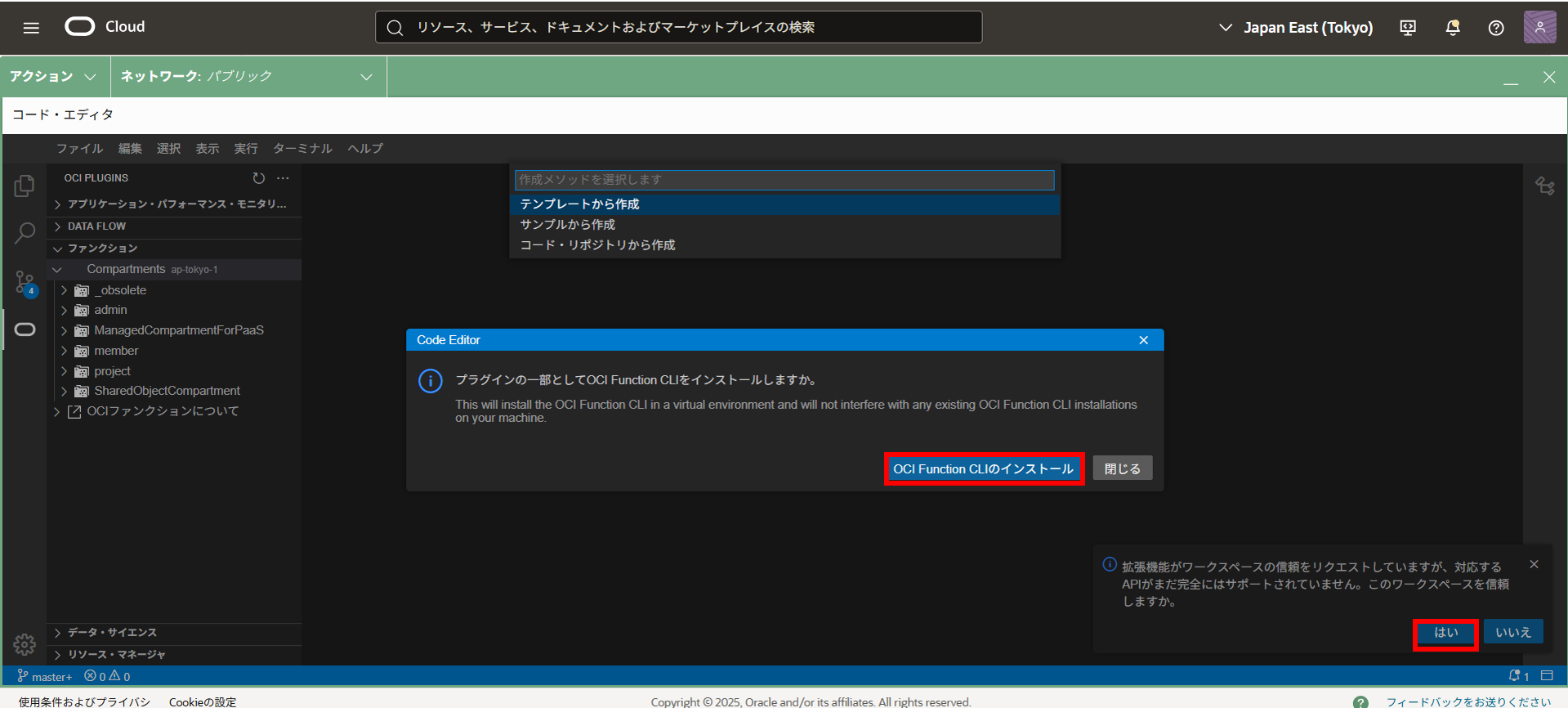Open the Japan East (Tokyo) region selector
Screen dimensions: 1568x708
coord(1296,28)
